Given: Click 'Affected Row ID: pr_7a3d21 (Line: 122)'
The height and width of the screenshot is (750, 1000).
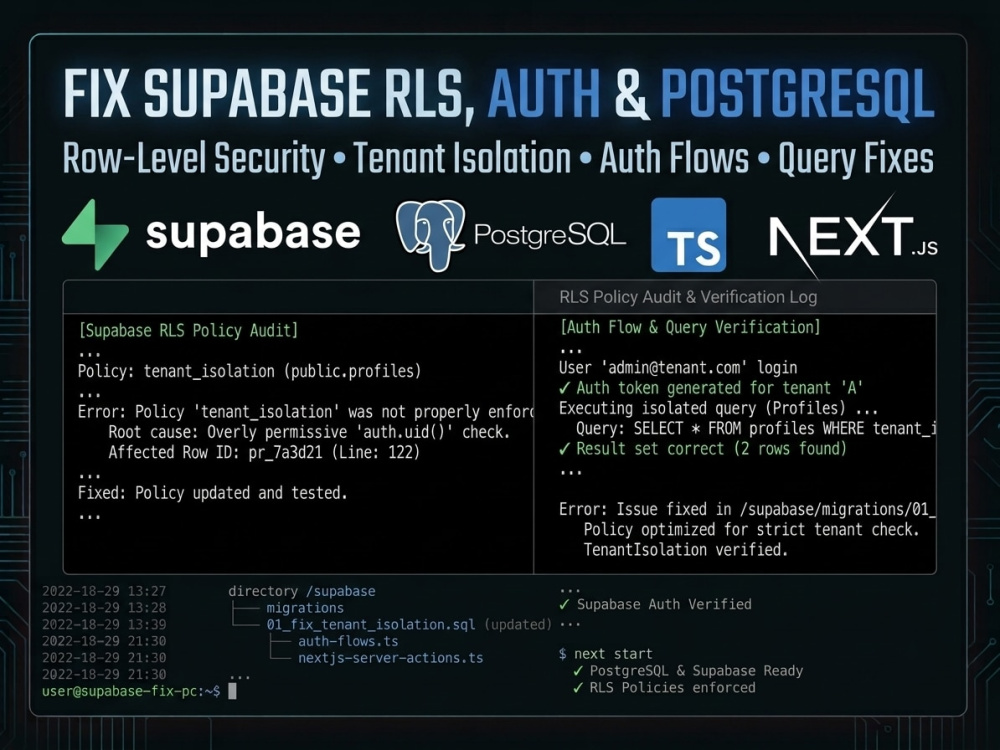Looking at the screenshot, I should point(264,453).
